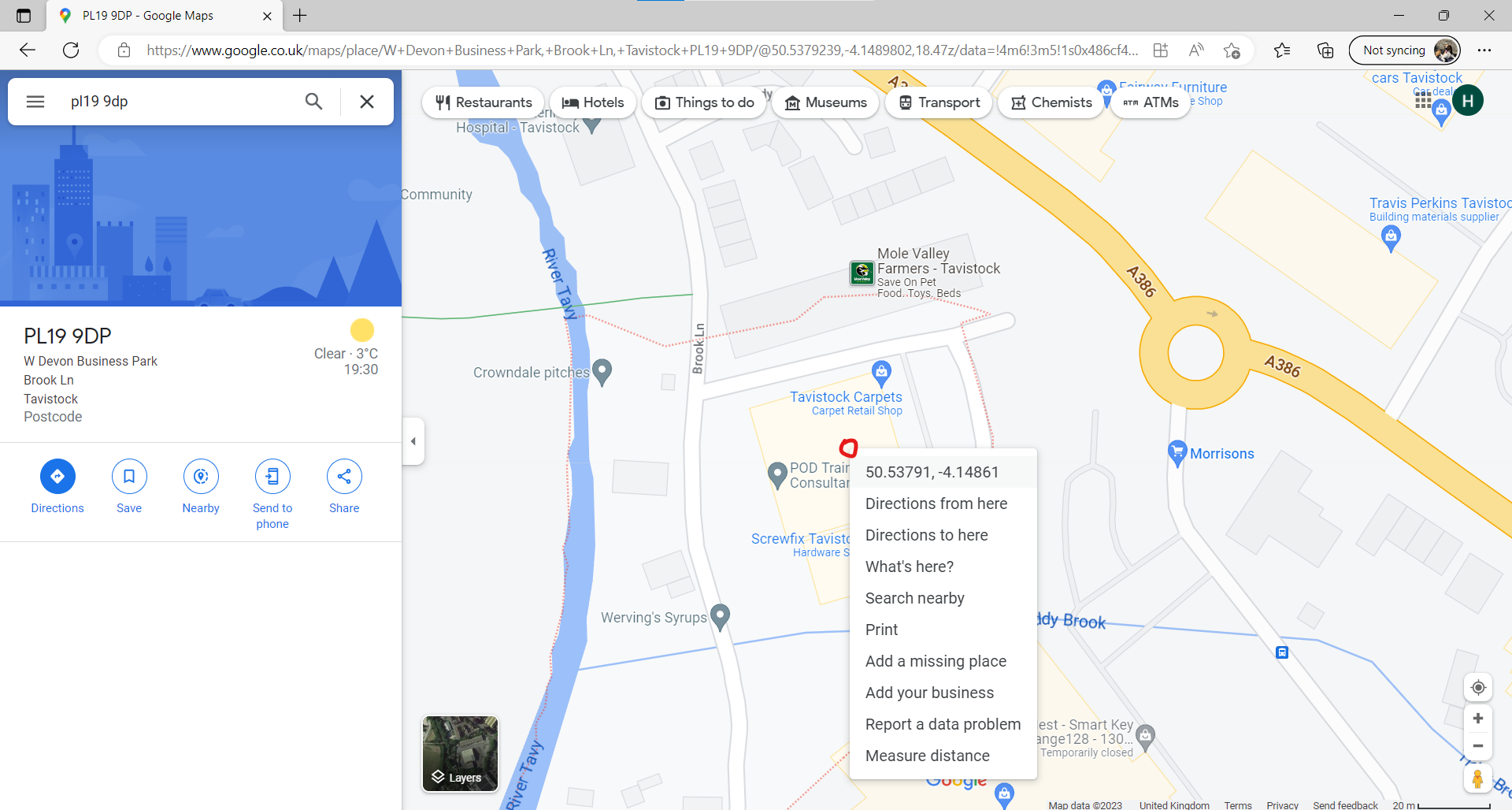Image resolution: width=1512 pixels, height=810 pixels.
Task: Choose Add a missing place
Action: click(x=943, y=661)
